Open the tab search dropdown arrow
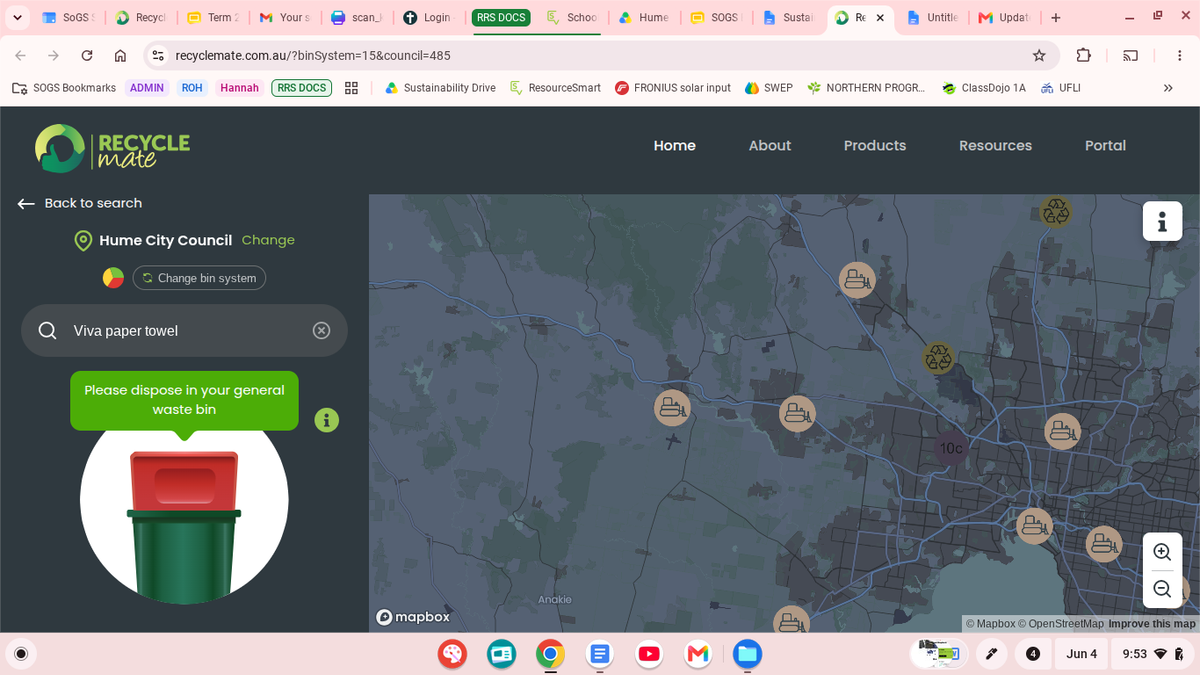 pos(17,18)
